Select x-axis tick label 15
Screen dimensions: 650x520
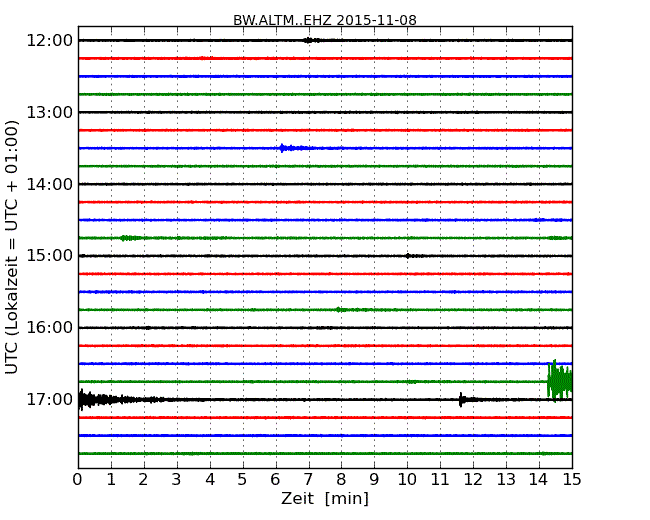point(572,480)
